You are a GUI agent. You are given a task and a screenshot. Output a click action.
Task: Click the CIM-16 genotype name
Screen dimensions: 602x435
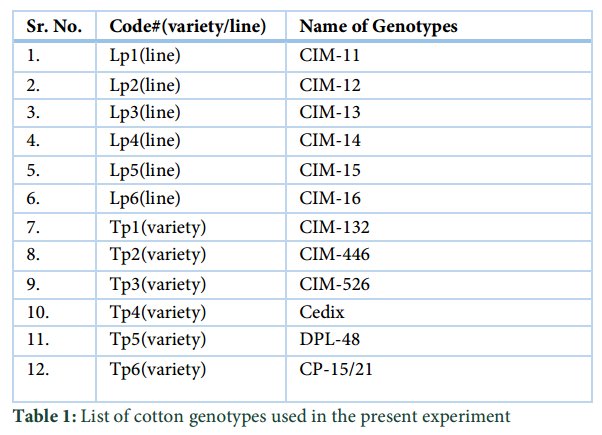(330, 198)
